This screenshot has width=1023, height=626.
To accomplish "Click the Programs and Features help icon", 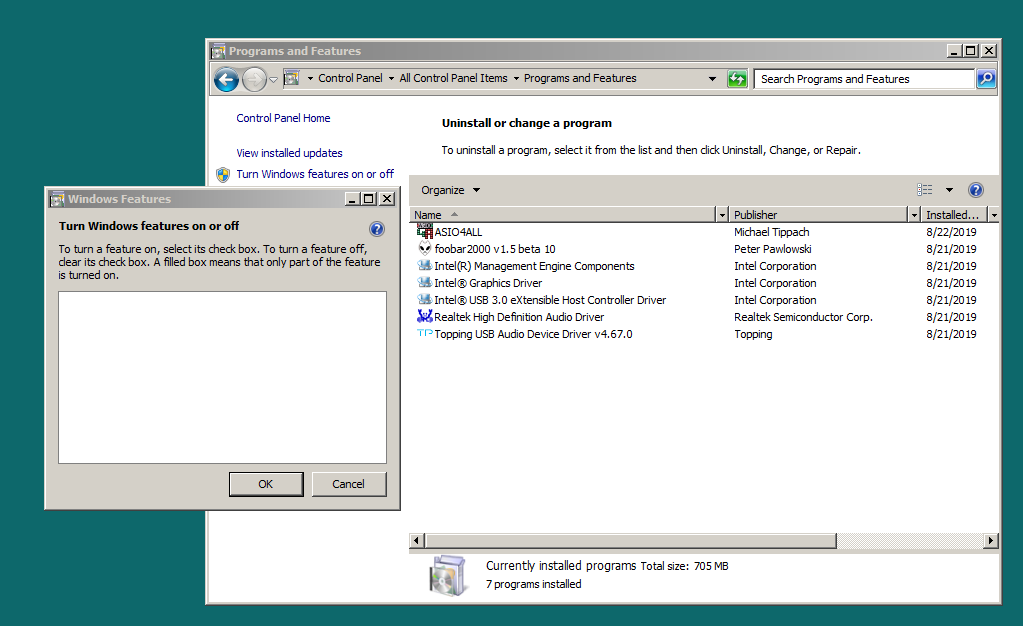I will click(x=976, y=190).
